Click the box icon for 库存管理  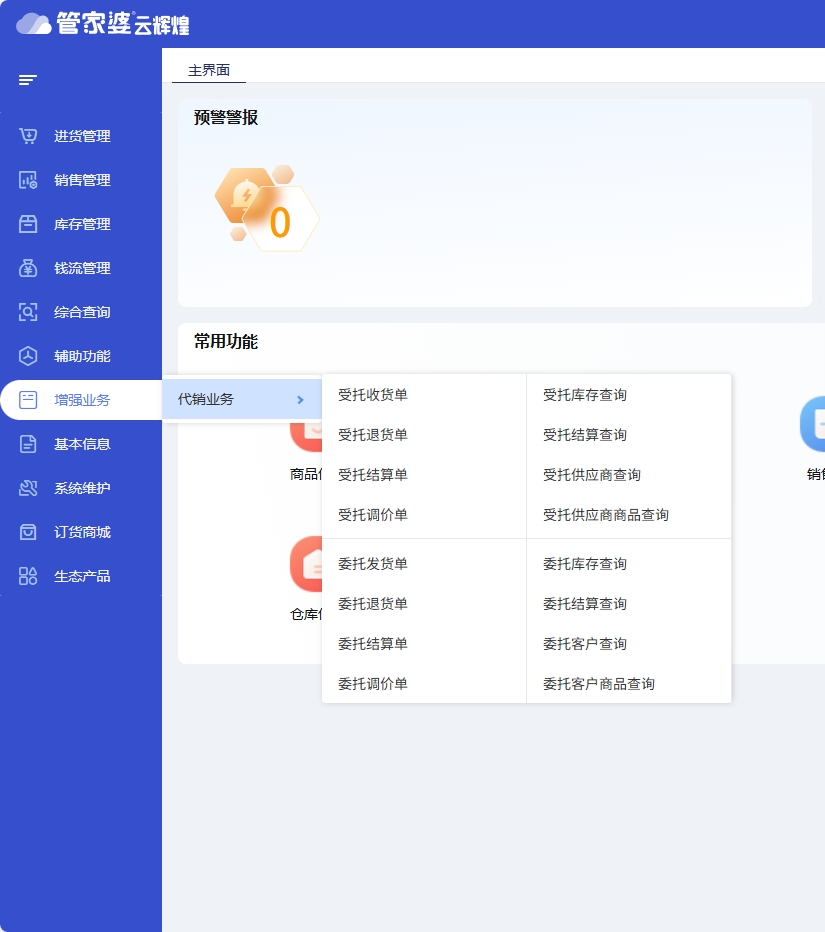click(28, 224)
